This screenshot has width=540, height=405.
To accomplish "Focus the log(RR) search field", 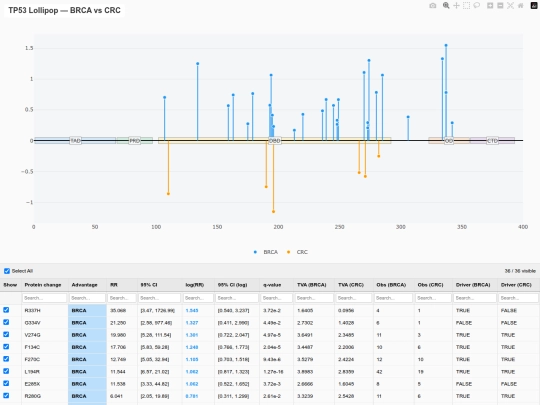I will click(198, 298).
